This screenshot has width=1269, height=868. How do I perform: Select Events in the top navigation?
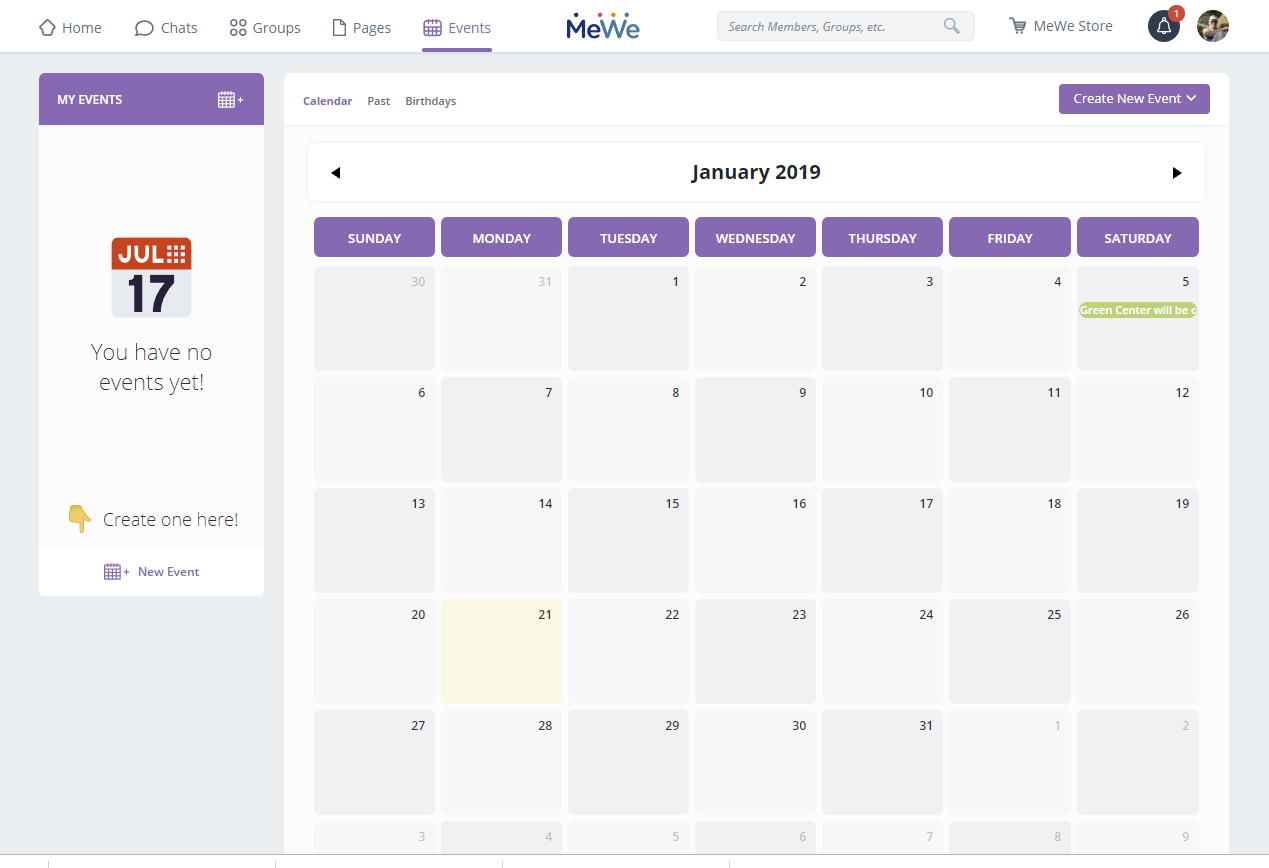point(457,27)
